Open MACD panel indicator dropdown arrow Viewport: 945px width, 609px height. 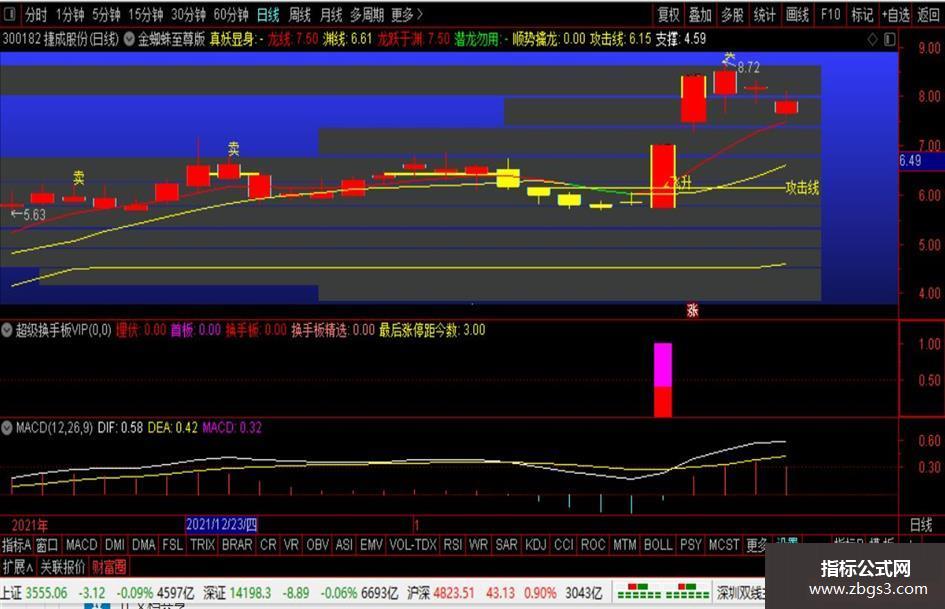pos(7,428)
